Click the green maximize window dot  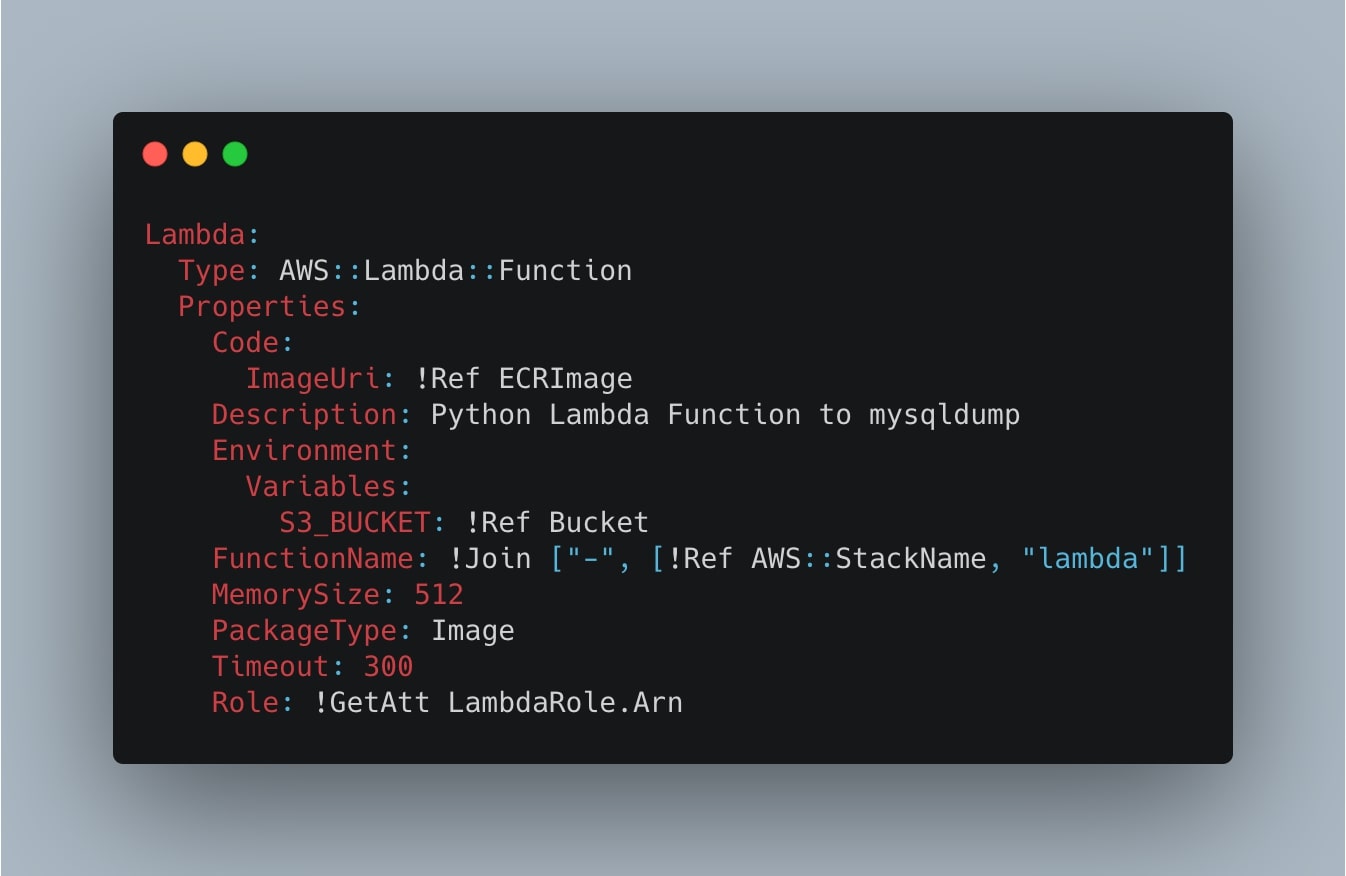pos(235,154)
